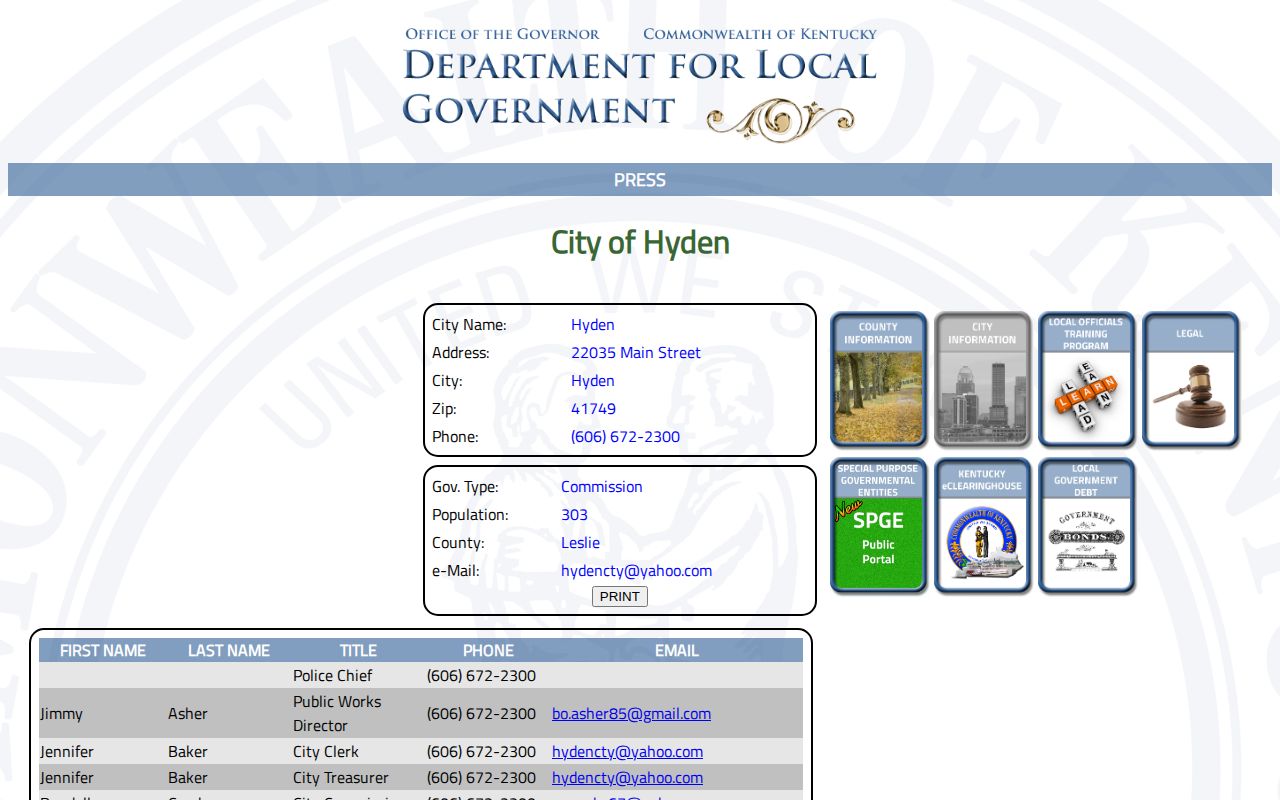Open the County Information tile
This screenshot has width=1280, height=800.
click(878, 380)
